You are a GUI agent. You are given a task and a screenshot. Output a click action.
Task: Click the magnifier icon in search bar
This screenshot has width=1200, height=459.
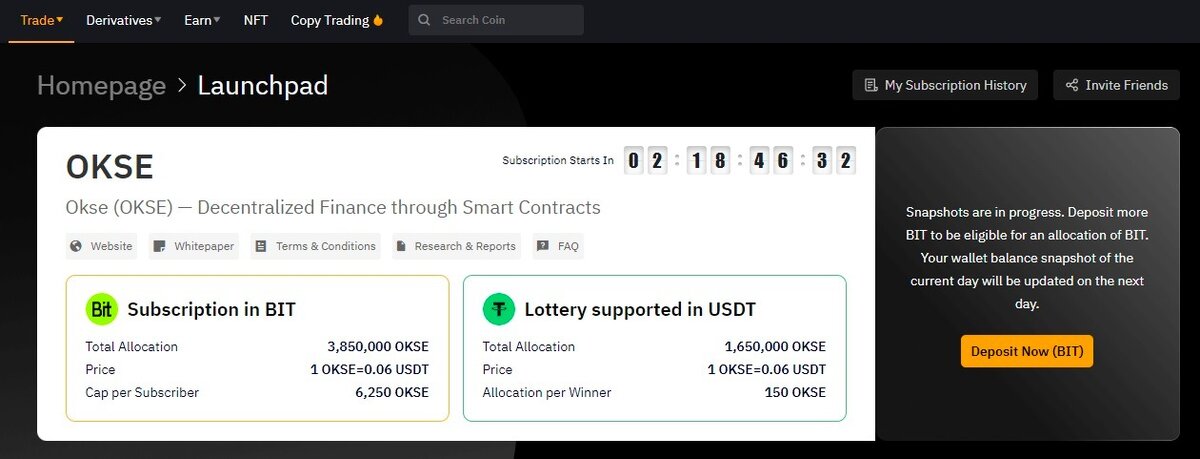(425, 20)
